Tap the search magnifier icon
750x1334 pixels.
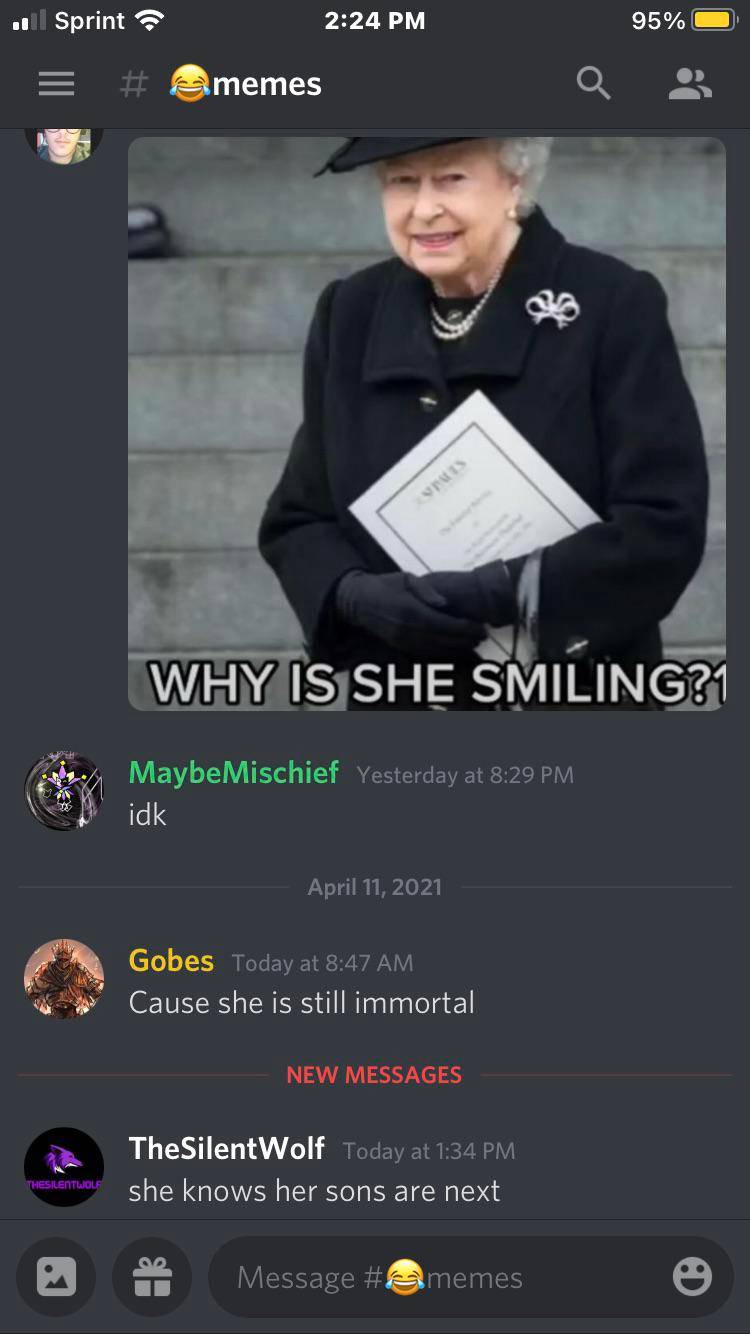pos(593,84)
